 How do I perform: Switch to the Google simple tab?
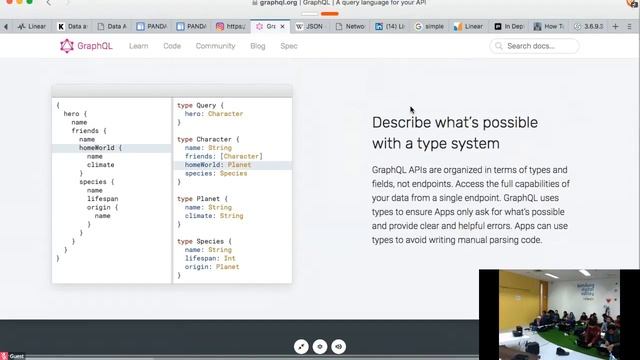[x=429, y=27]
